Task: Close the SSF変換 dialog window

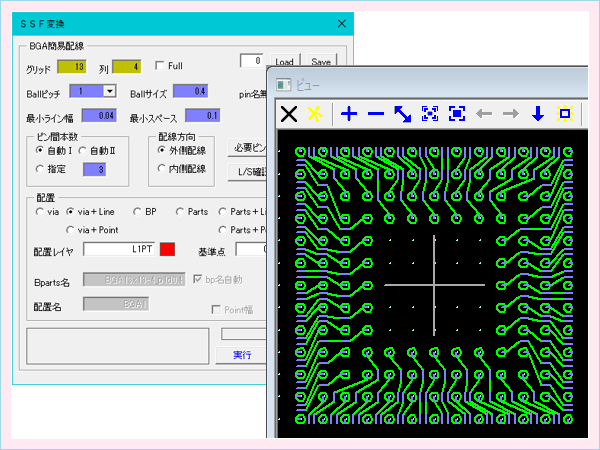Action: click(342, 23)
